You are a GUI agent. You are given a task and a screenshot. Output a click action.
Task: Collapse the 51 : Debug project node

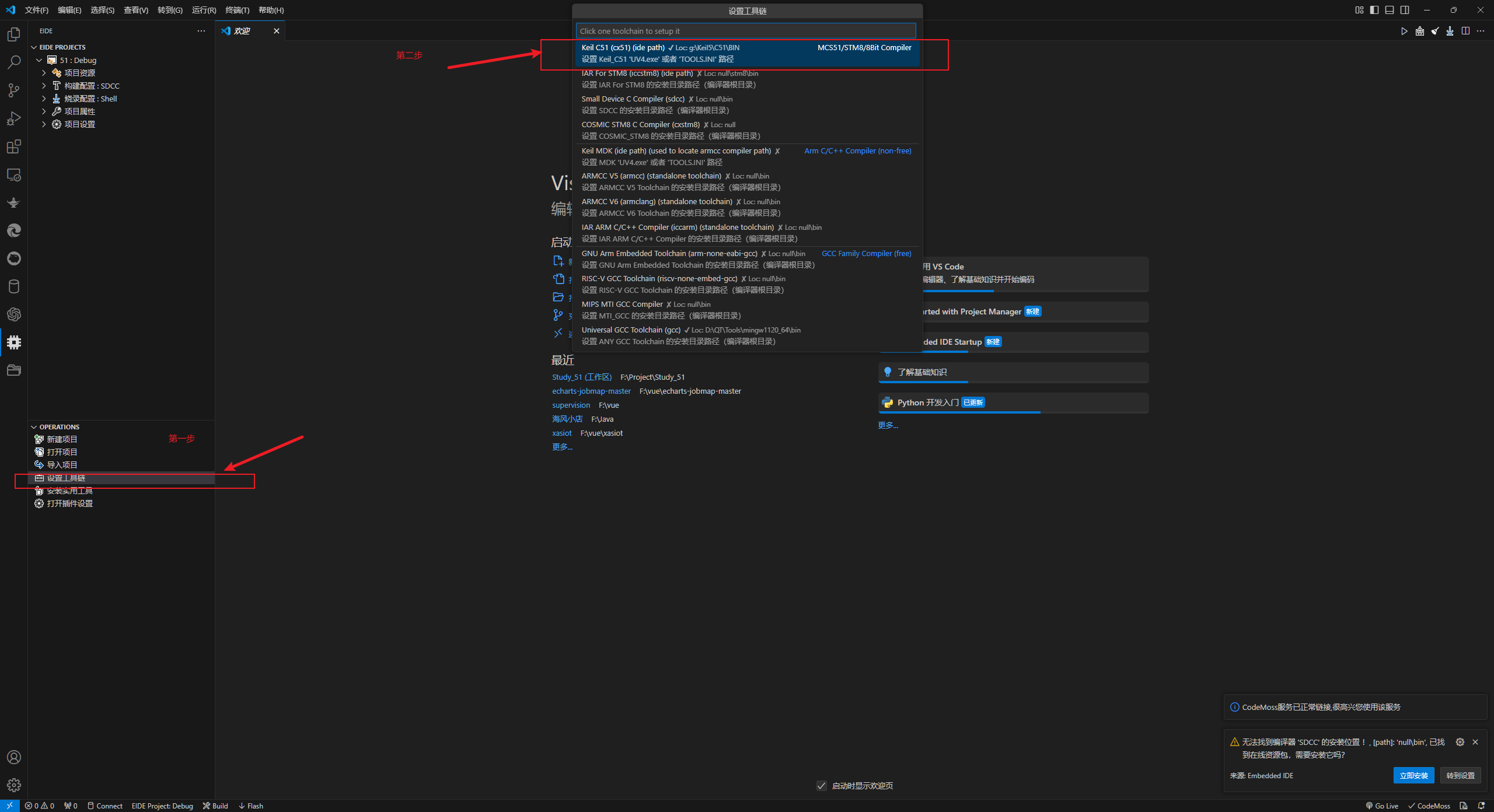click(39, 60)
